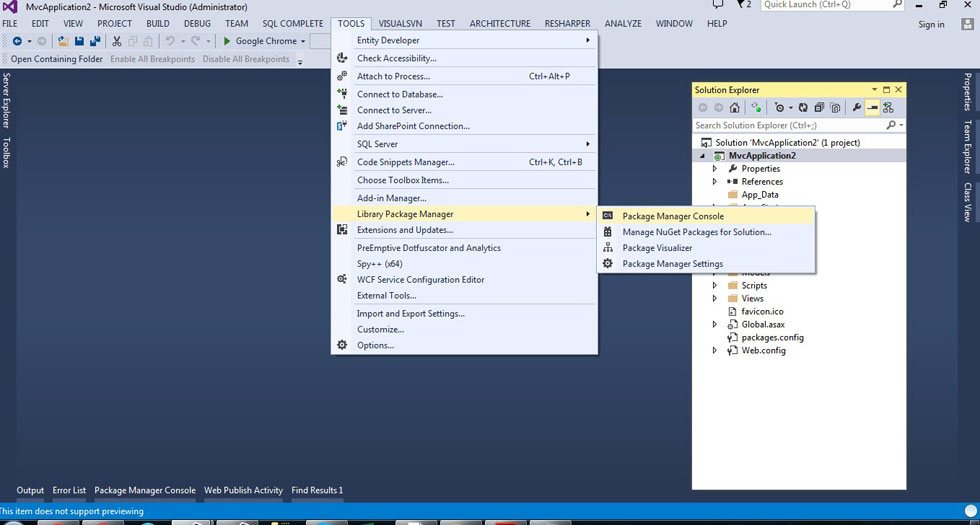Click the Navigate Backward arrow icon
Viewport: 980px width, 525px height.
point(15,41)
